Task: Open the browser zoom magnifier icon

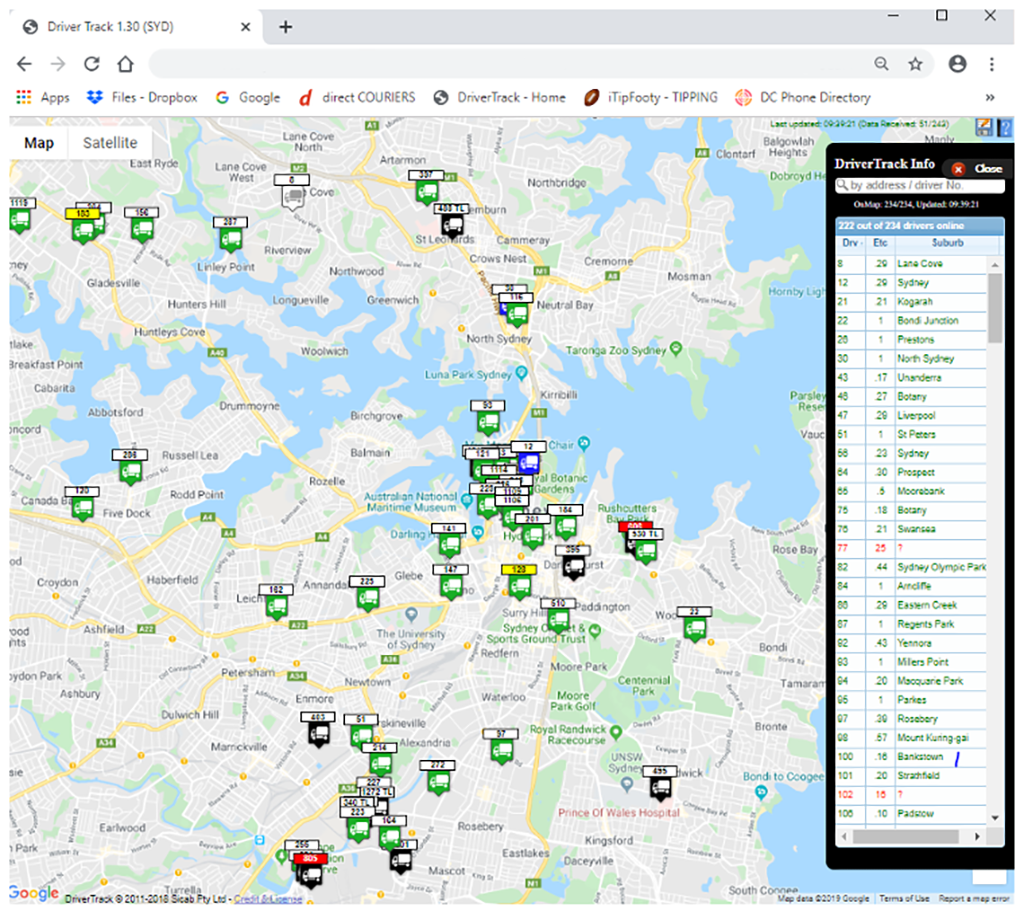Action: click(882, 63)
